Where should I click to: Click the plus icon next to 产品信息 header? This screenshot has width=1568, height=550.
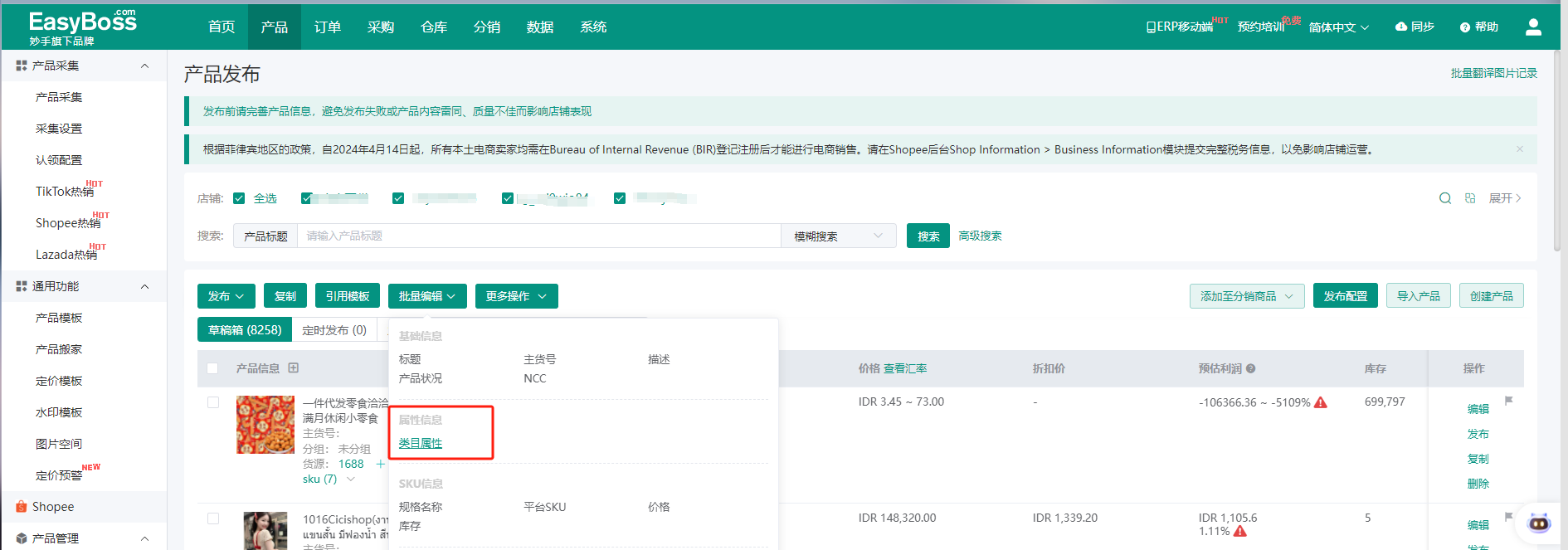coord(294,367)
